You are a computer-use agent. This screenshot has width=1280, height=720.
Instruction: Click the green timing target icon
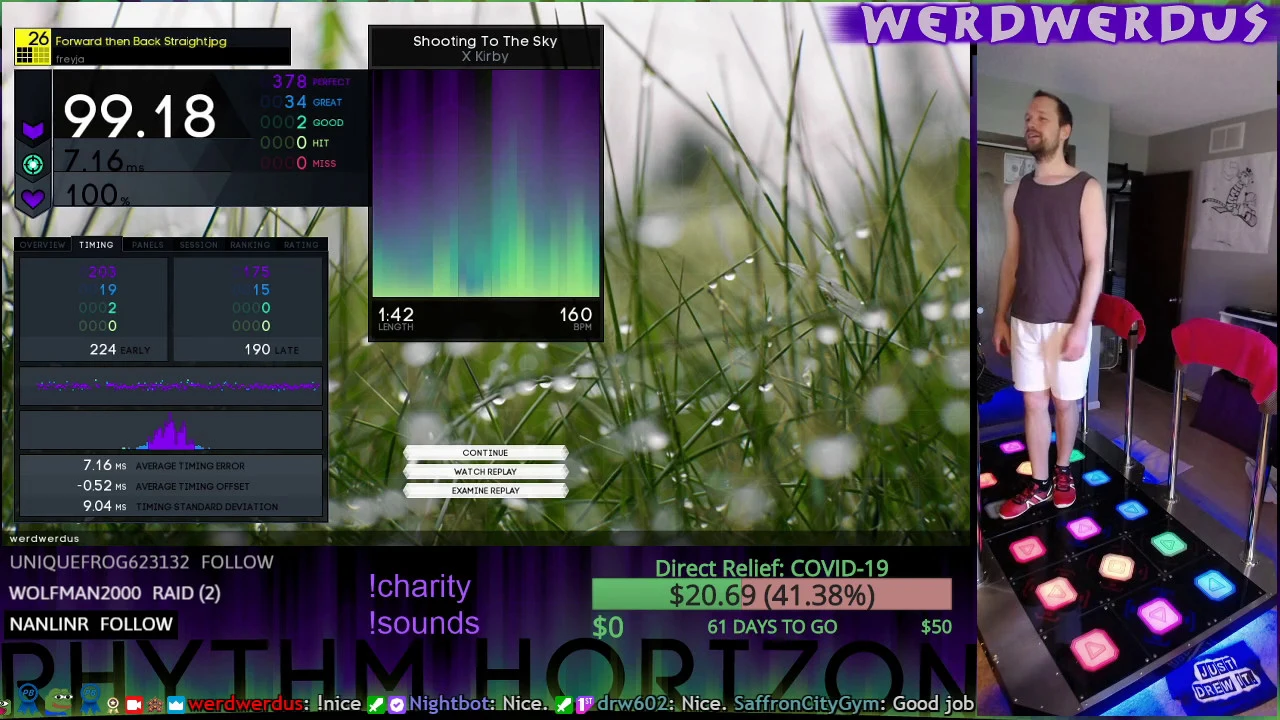33,164
